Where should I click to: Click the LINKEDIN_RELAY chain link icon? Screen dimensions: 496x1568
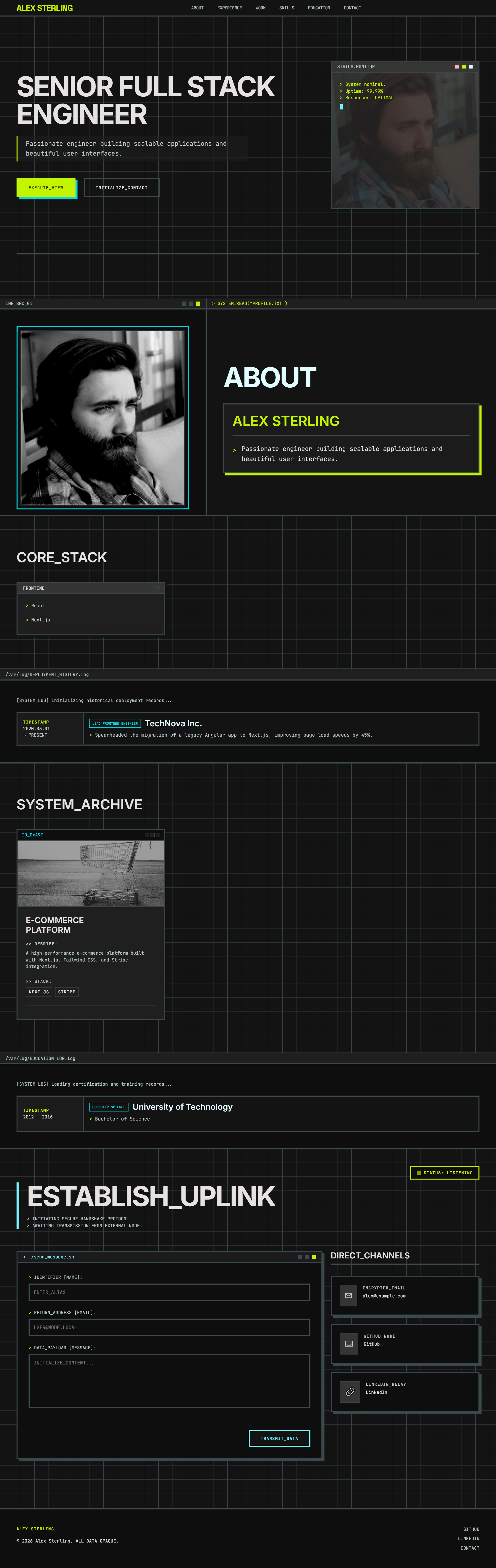[350, 1392]
